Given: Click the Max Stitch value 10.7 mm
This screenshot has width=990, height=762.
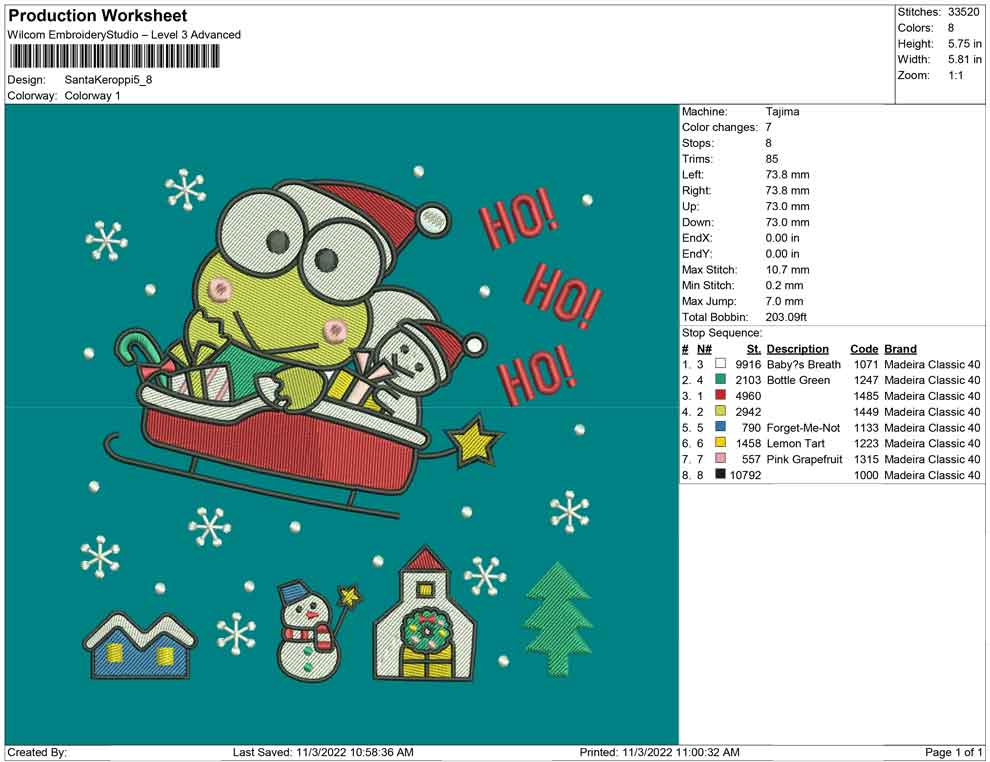Looking at the screenshot, I should coord(787,270).
